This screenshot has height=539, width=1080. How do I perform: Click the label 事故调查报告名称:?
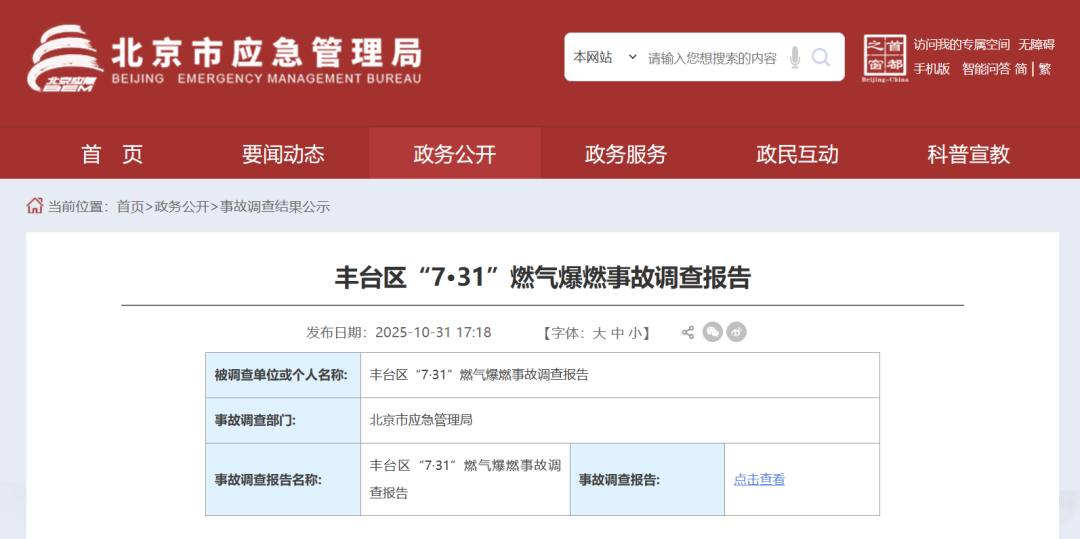268,480
